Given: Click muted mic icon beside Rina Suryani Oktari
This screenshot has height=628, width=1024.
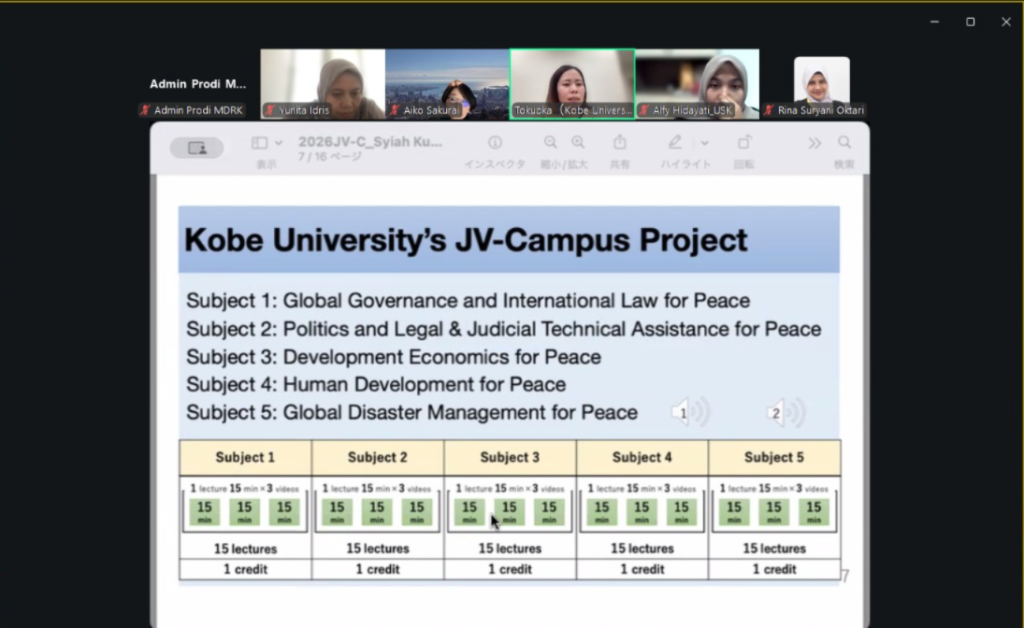Looking at the screenshot, I should coord(769,110).
